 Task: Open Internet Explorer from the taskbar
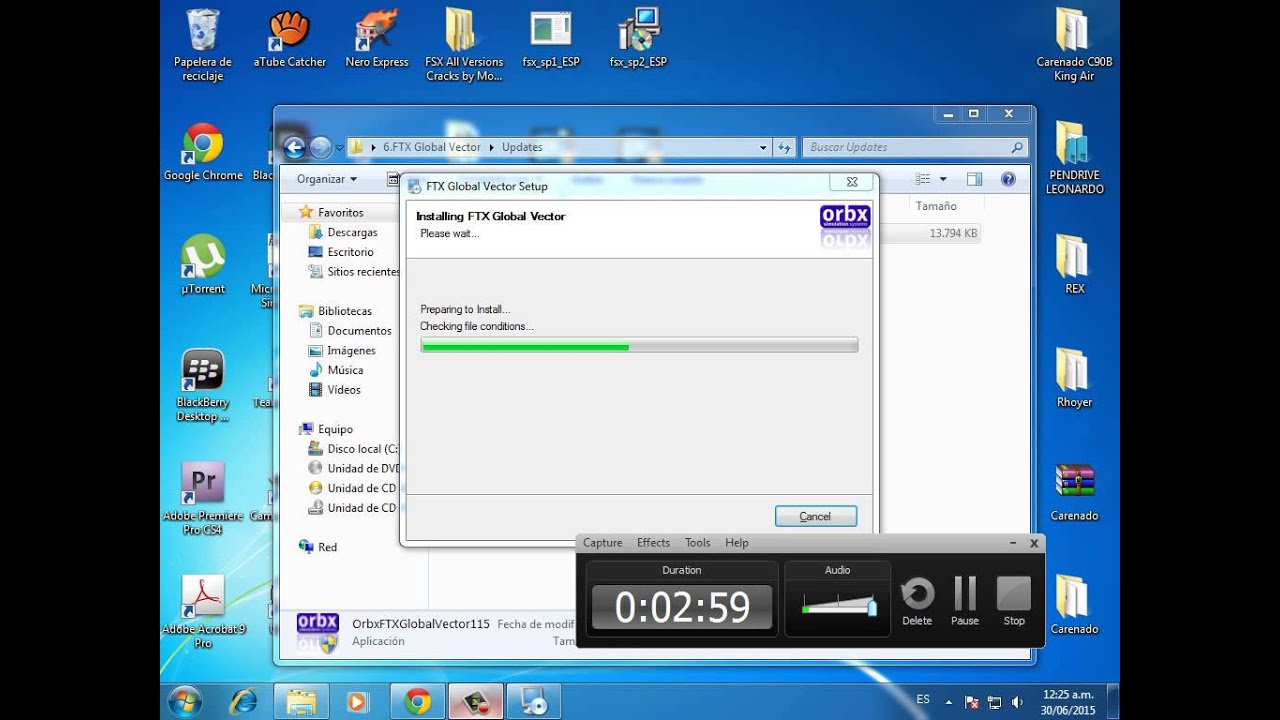pyautogui.click(x=243, y=701)
